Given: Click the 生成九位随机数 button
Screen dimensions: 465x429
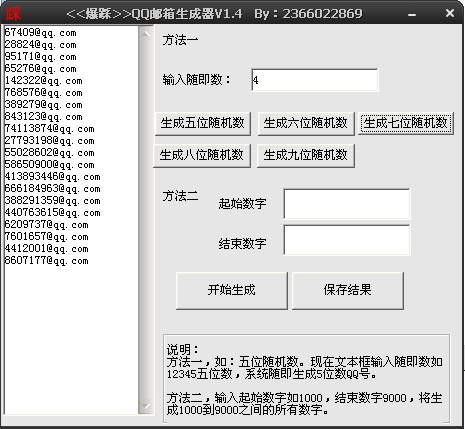Looking at the screenshot, I should [x=306, y=155].
